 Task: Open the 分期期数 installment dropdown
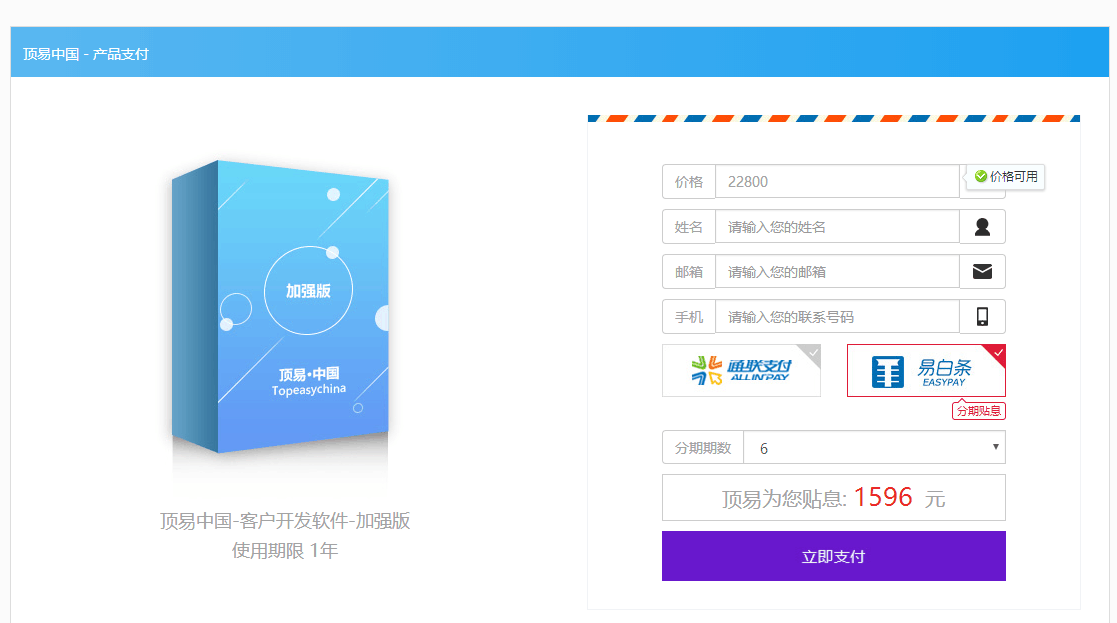click(x=875, y=447)
